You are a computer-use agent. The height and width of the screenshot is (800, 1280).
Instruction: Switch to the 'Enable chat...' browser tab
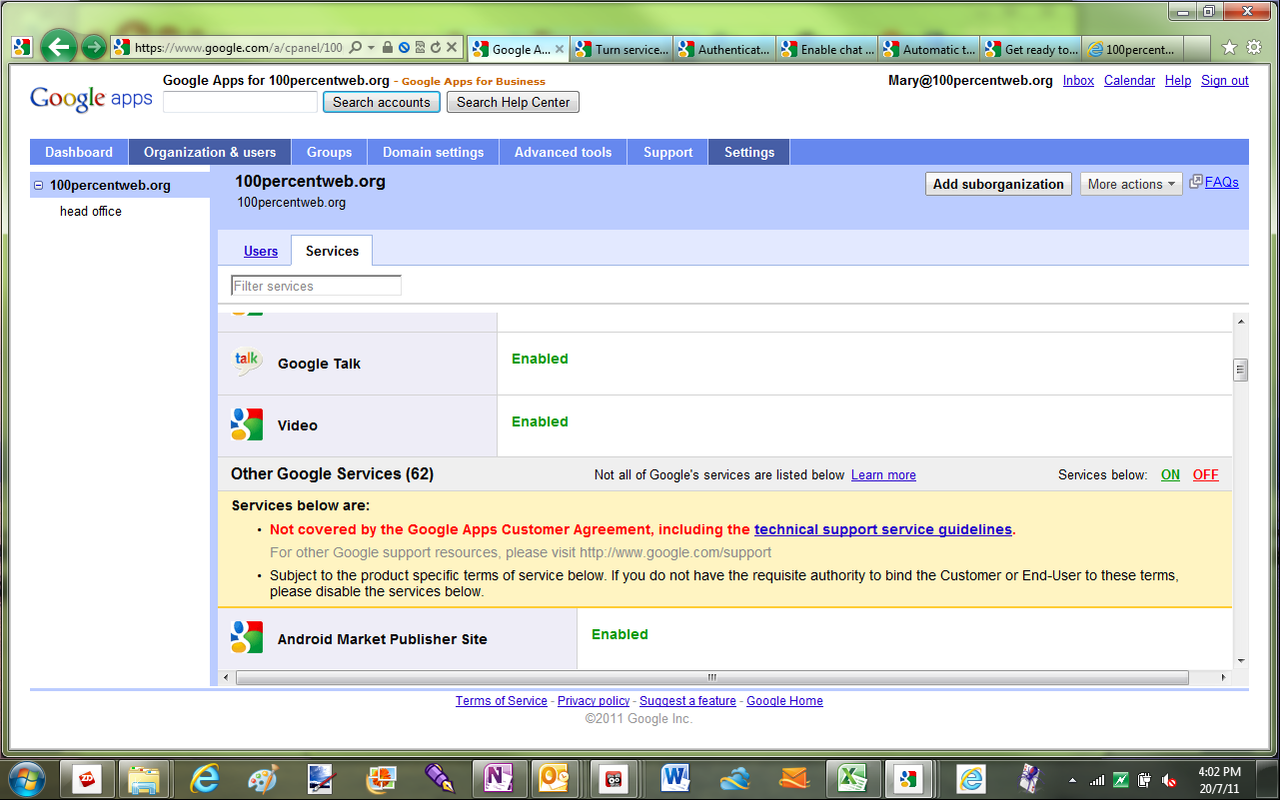point(827,49)
